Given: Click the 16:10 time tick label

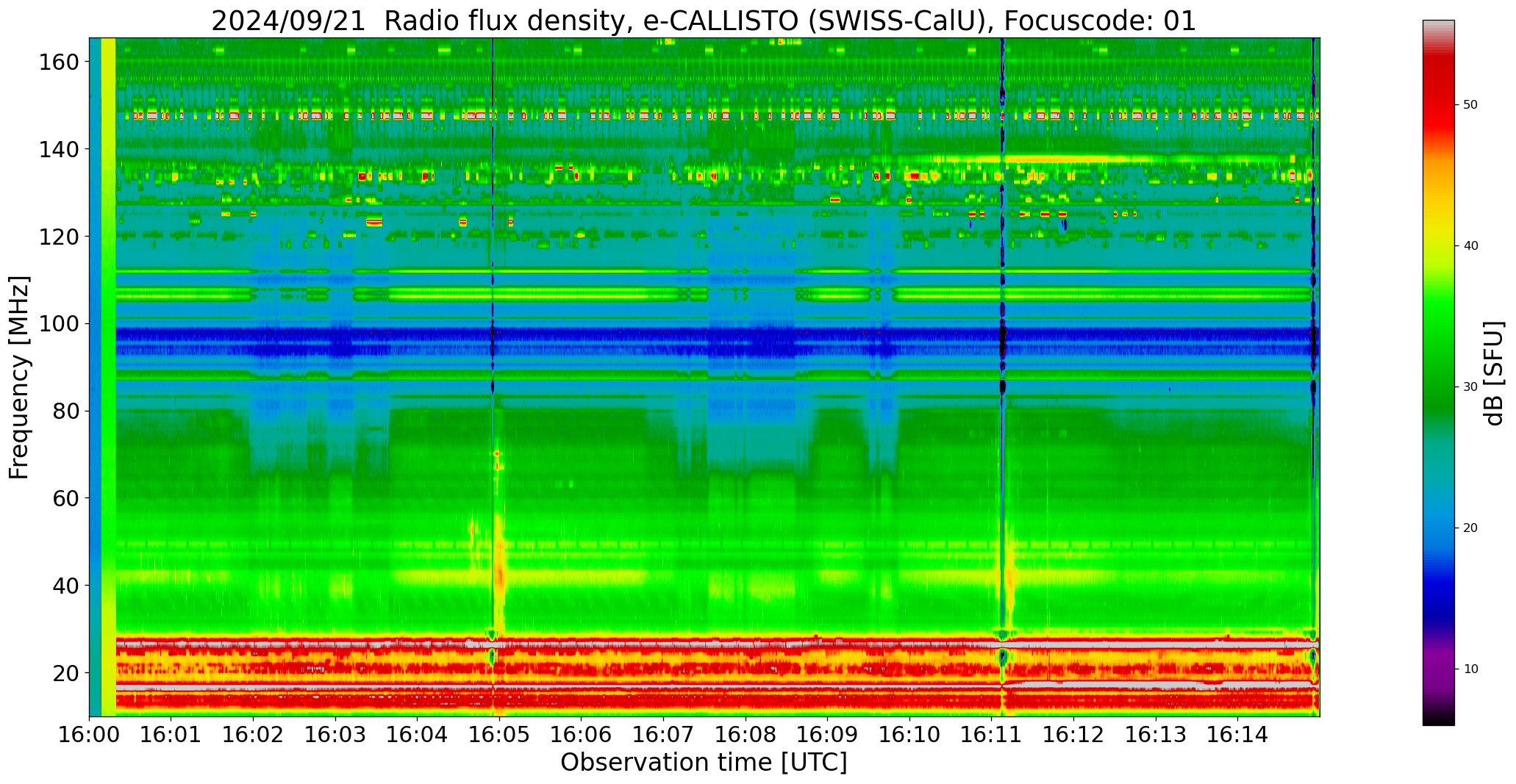Looking at the screenshot, I should pyautogui.click(x=909, y=733).
